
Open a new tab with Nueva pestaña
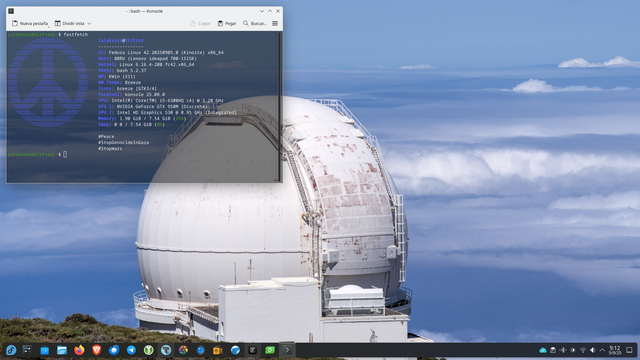click(30, 24)
